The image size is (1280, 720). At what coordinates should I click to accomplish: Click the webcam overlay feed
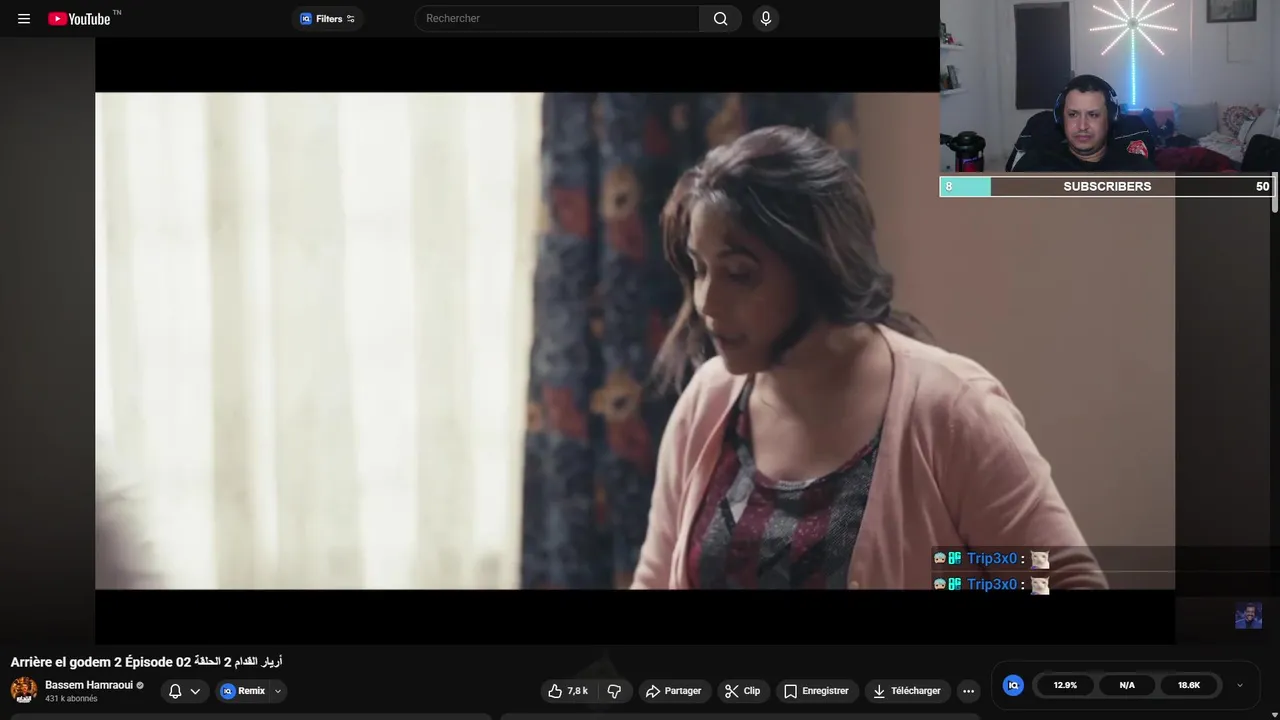pyautogui.click(x=1110, y=87)
